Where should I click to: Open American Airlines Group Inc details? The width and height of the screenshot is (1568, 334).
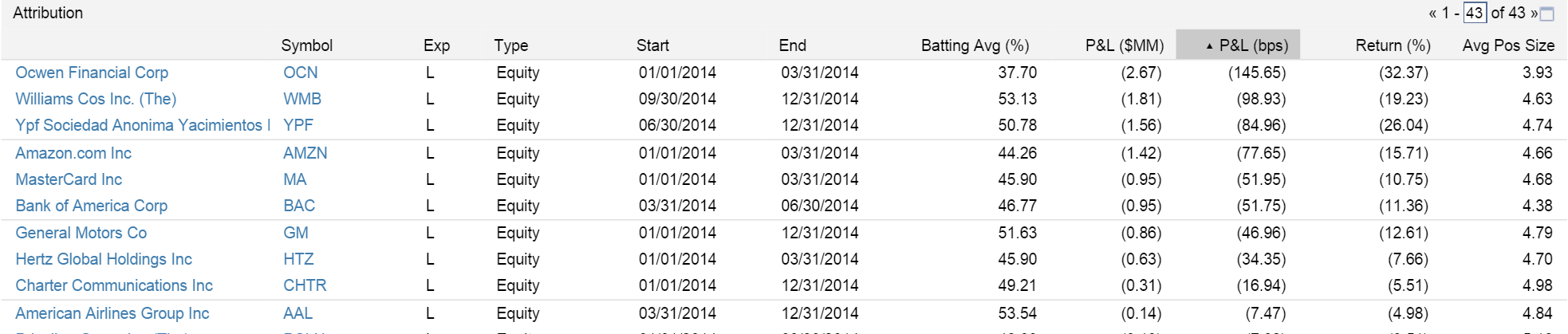pyautogui.click(x=112, y=313)
